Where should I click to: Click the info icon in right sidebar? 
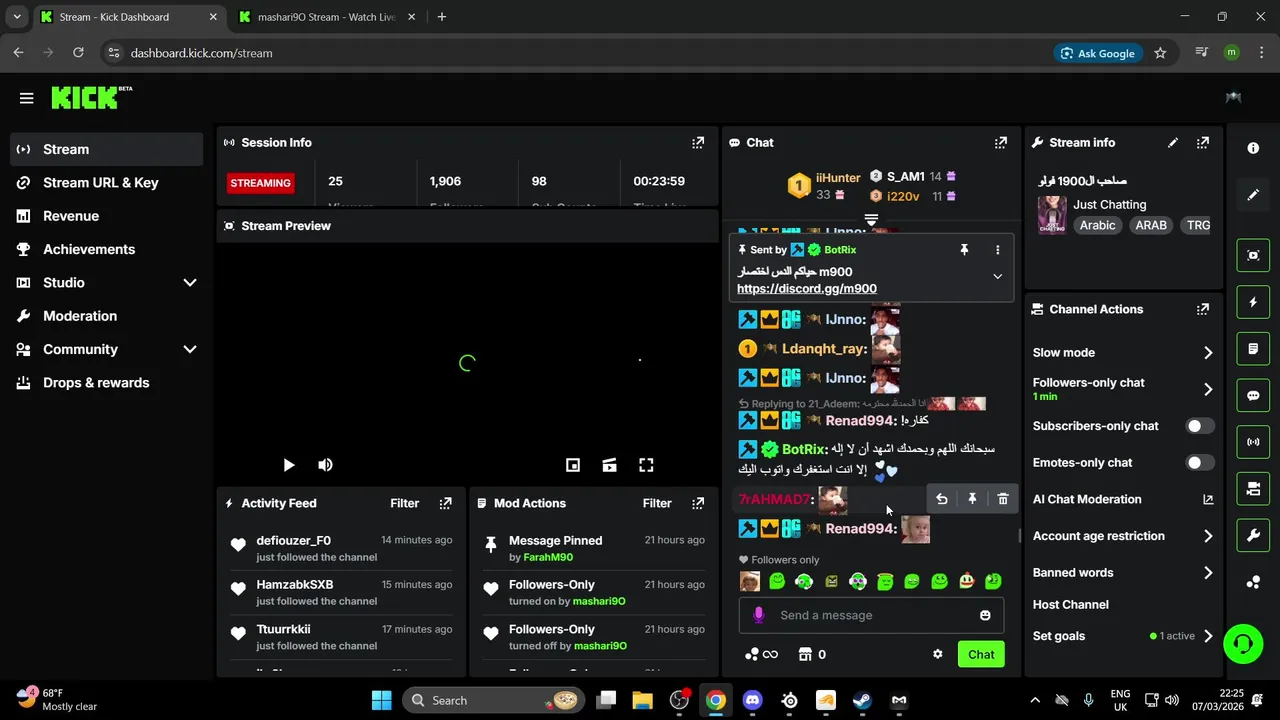(x=1253, y=148)
